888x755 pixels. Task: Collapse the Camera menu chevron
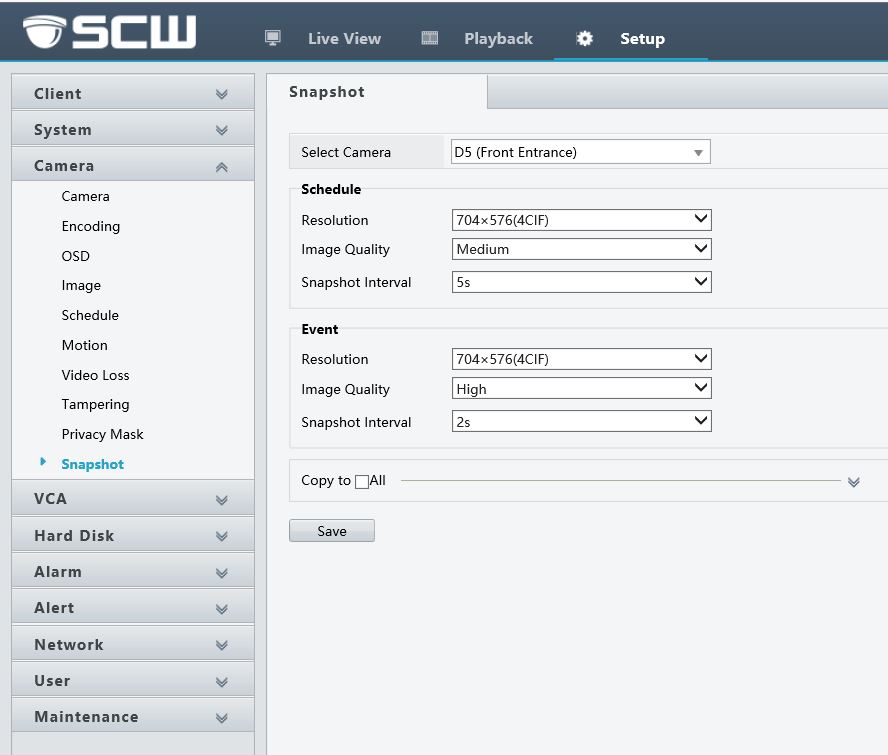tap(221, 167)
